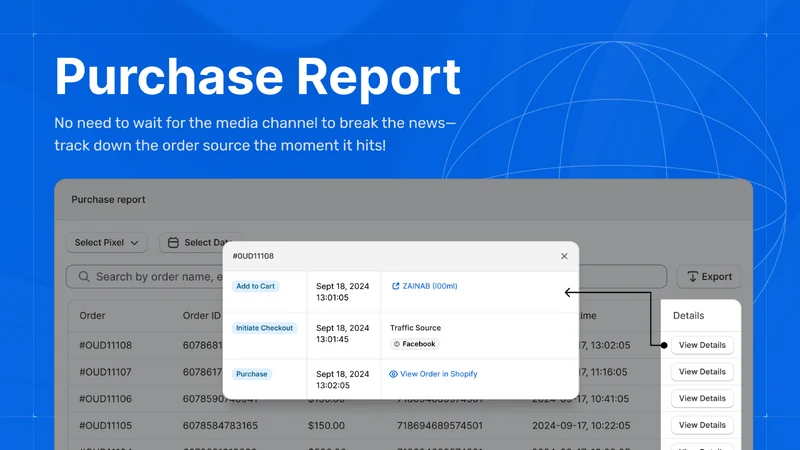This screenshot has height=450, width=800.
Task: Click the Search by order name field
Action: [366, 277]
